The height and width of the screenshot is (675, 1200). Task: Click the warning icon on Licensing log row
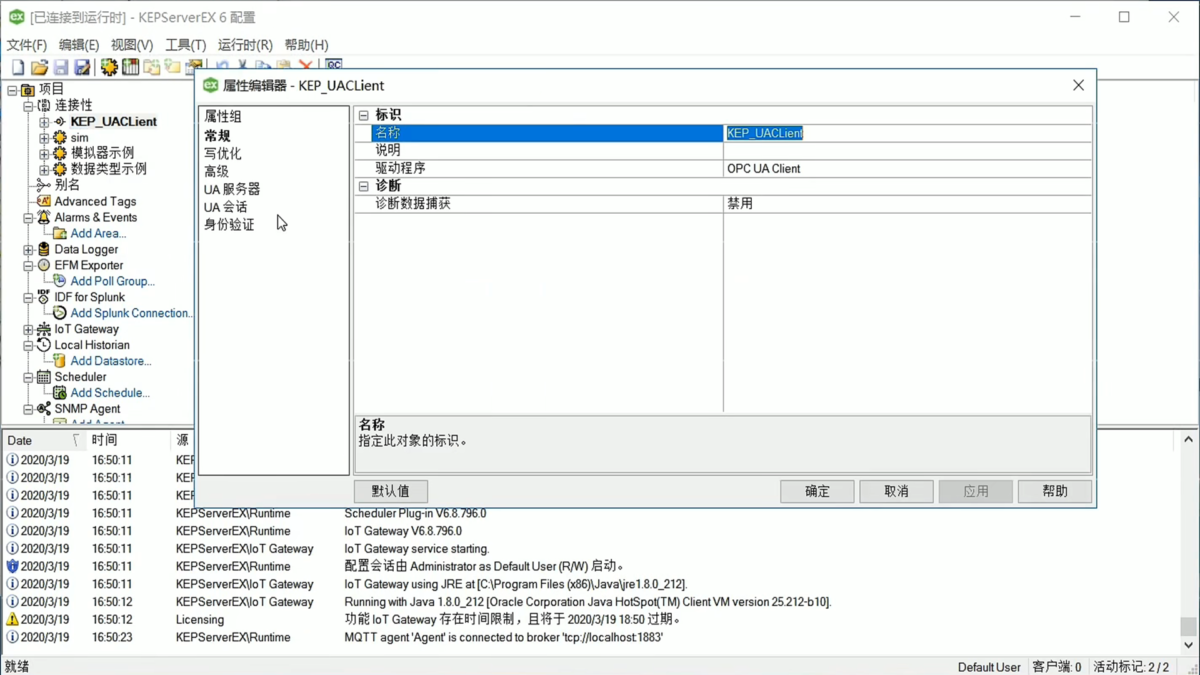[x=12, y=619]
